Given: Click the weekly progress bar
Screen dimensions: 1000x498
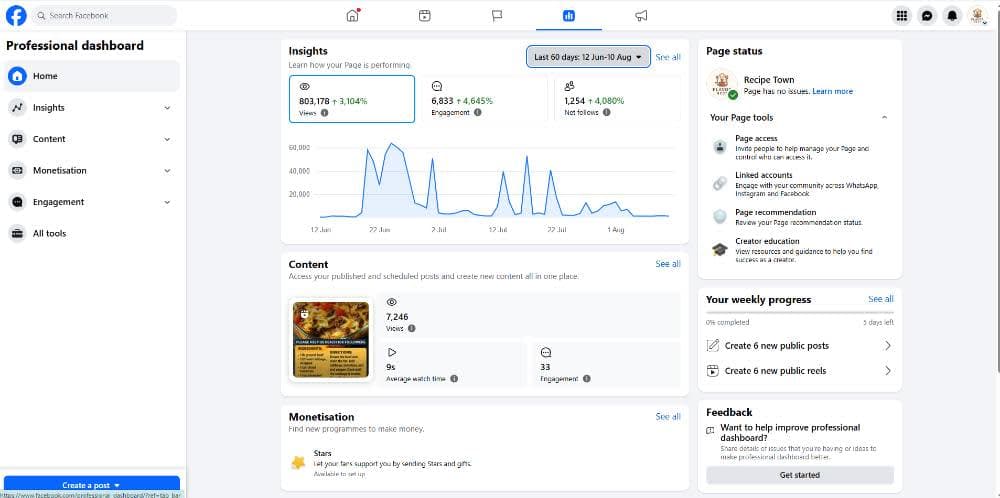Looking at the screenshot, I should click(x=800, y=312).
